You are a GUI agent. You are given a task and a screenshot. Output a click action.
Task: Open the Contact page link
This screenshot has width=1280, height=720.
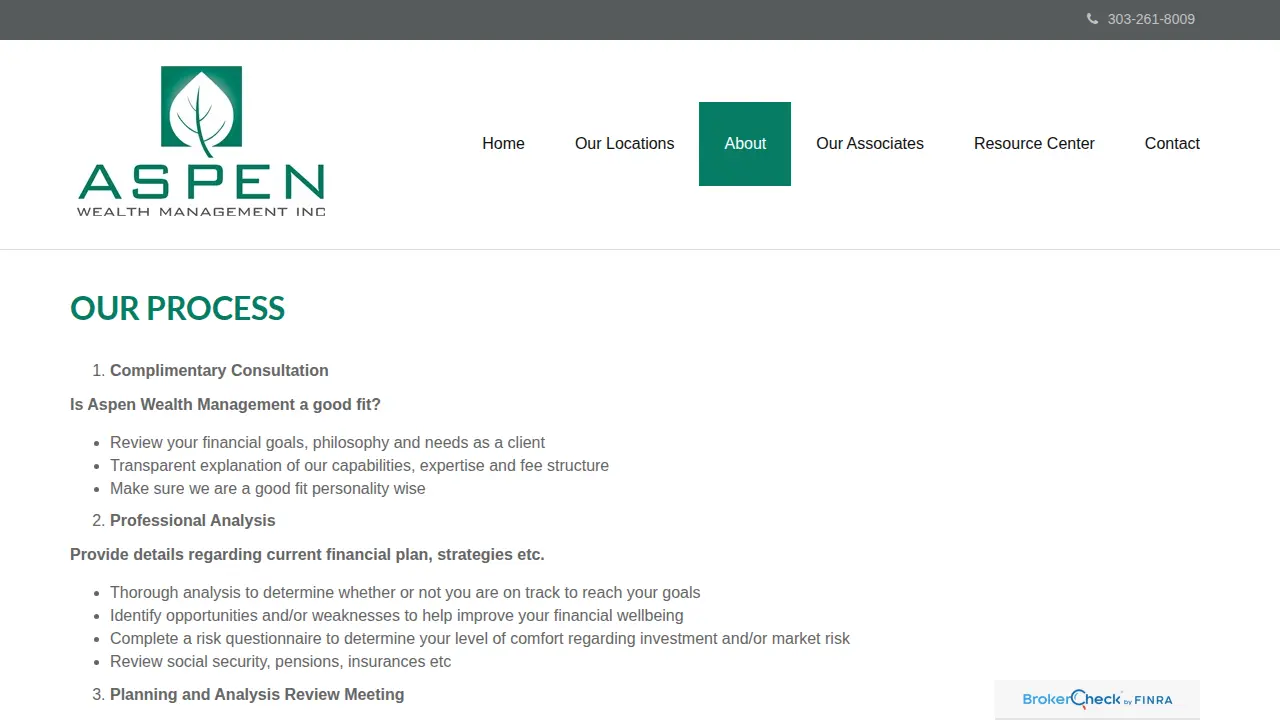1172,144
